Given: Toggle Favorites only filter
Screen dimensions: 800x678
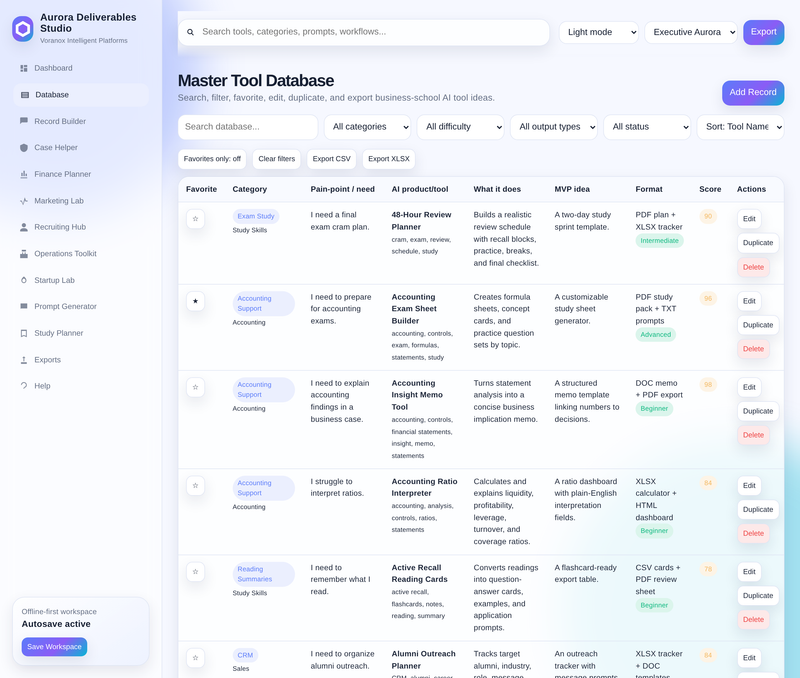Looking at the screenshot, I should click(x=212, y=159).
